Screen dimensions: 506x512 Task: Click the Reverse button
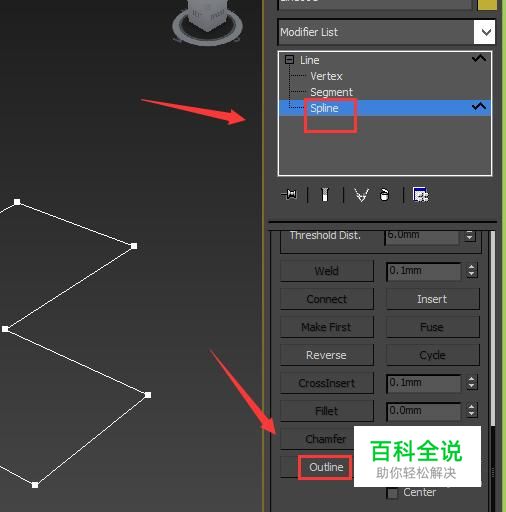[x=327, y=355]
